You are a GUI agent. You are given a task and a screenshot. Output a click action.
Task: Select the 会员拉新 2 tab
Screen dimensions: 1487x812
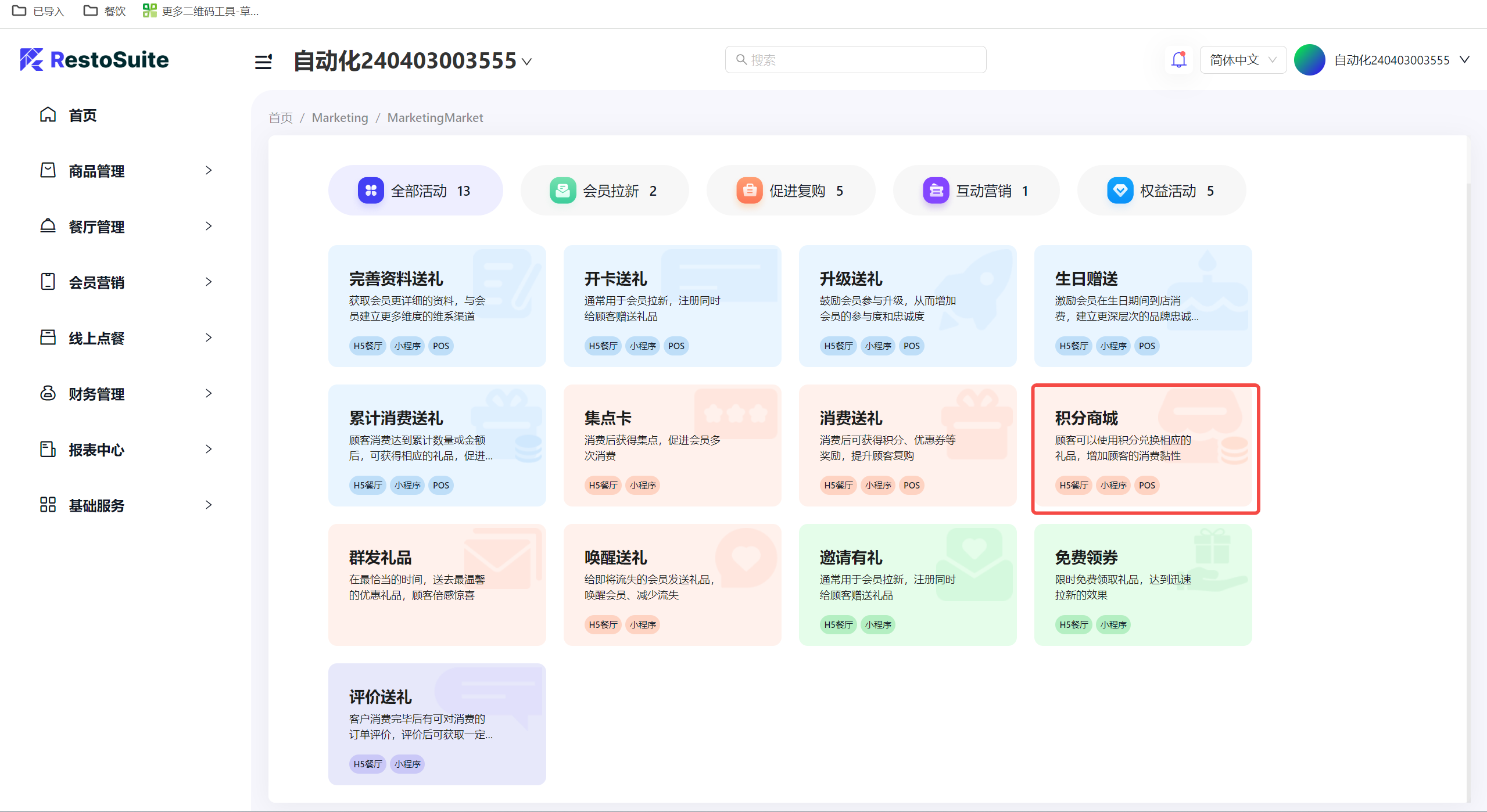(604, 191)
